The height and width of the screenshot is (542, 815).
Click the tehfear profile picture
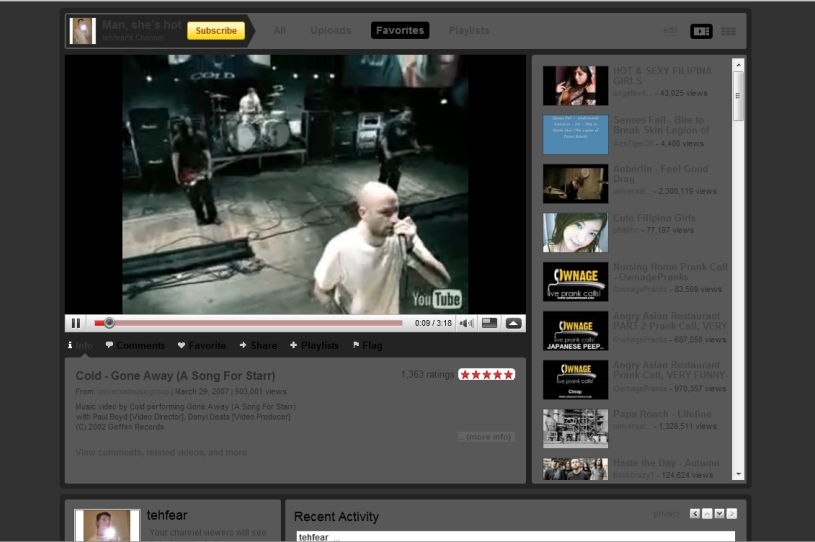point(108,525)
